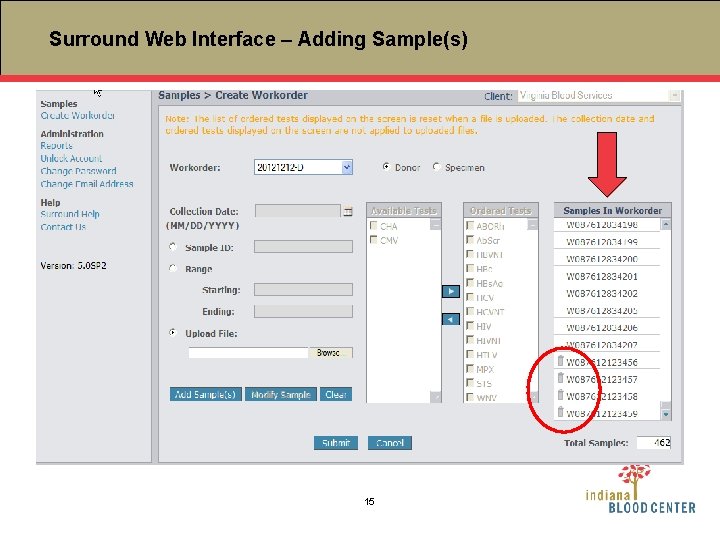The width and height of the screenshot is (720, 540).
Task: Focus the Collection Date field
Action: [298, 211]
